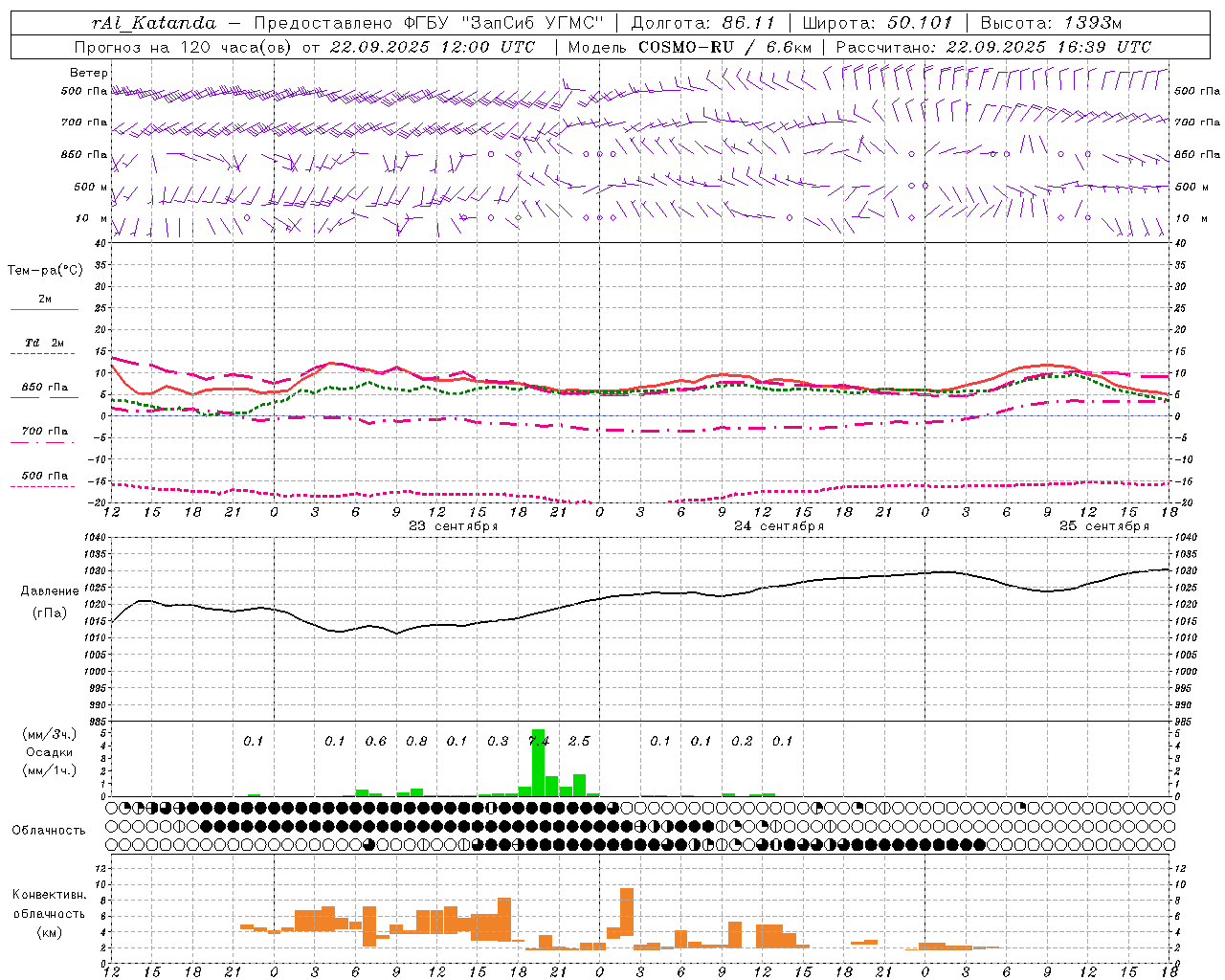
Task: Click the '24 сентября' date label
Action: 778,526
